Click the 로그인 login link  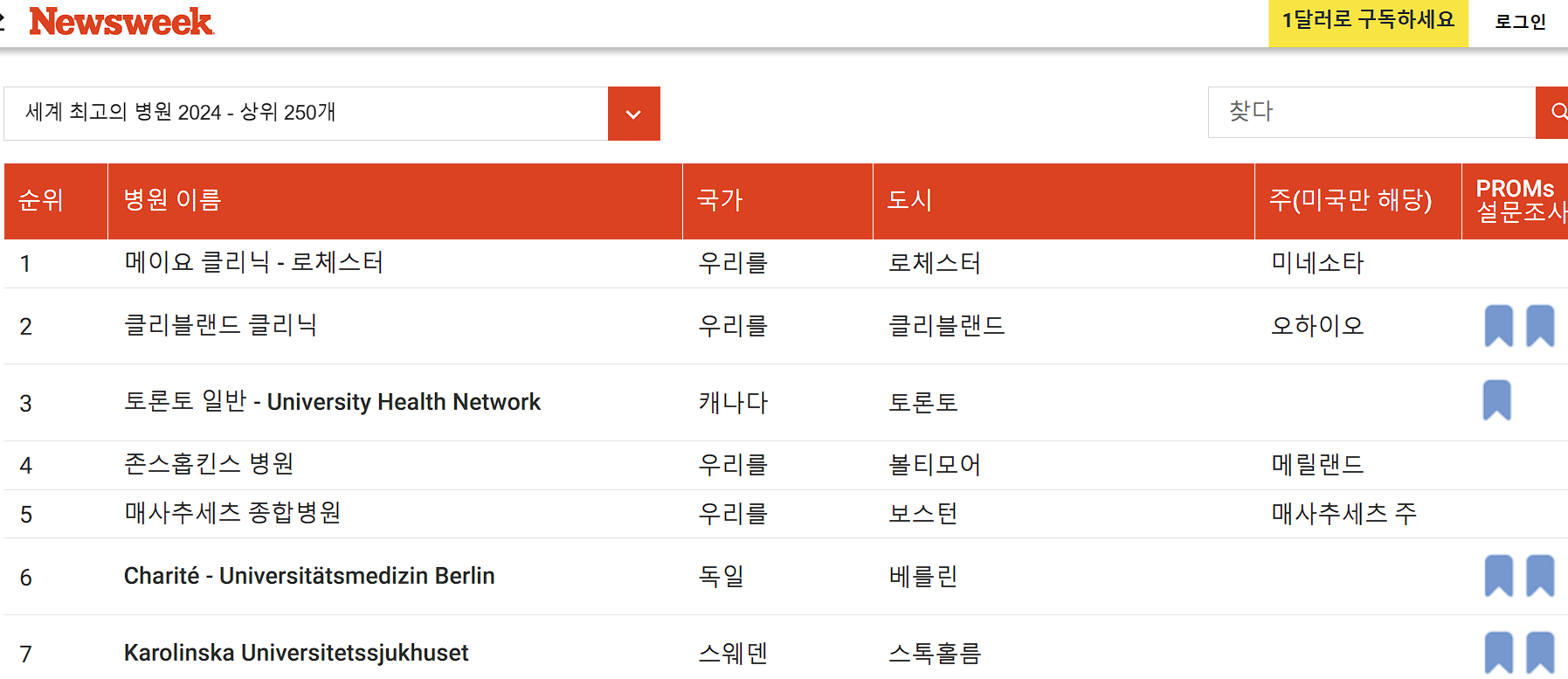[1521, 22]
